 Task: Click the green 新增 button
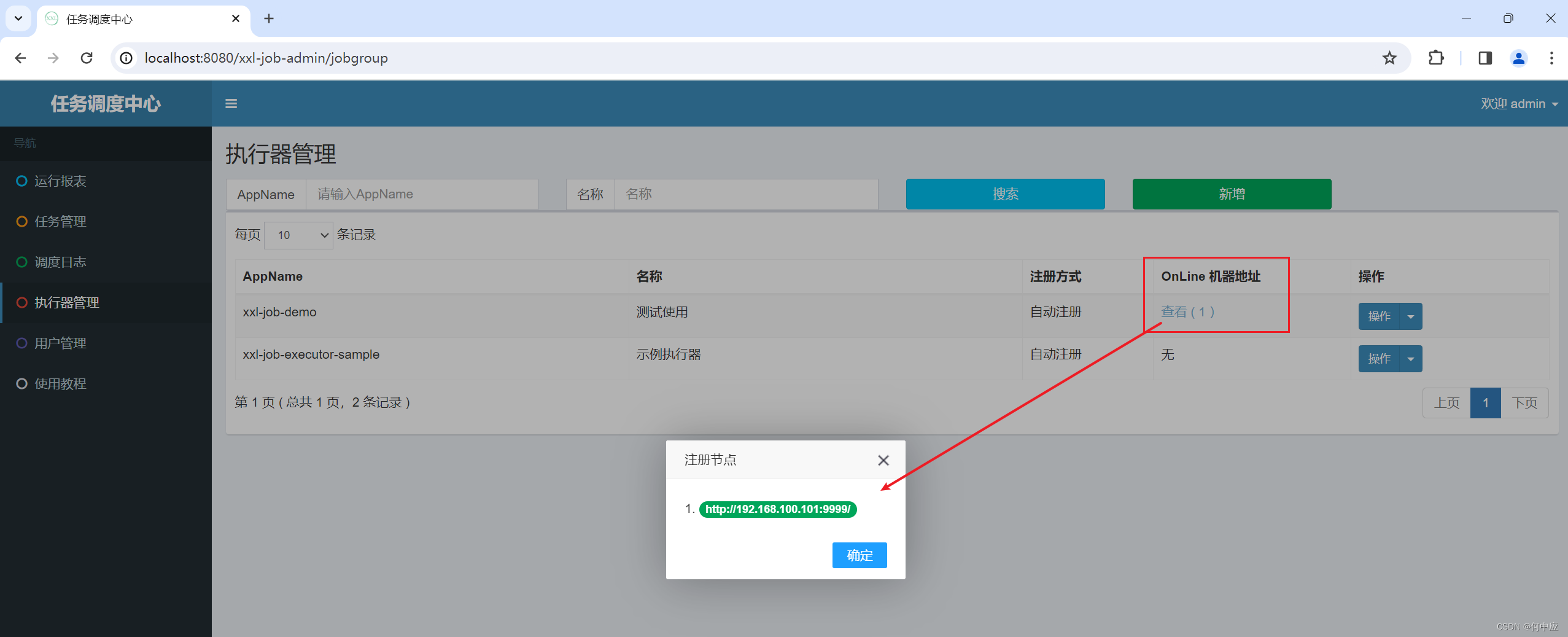point(1232,194)
